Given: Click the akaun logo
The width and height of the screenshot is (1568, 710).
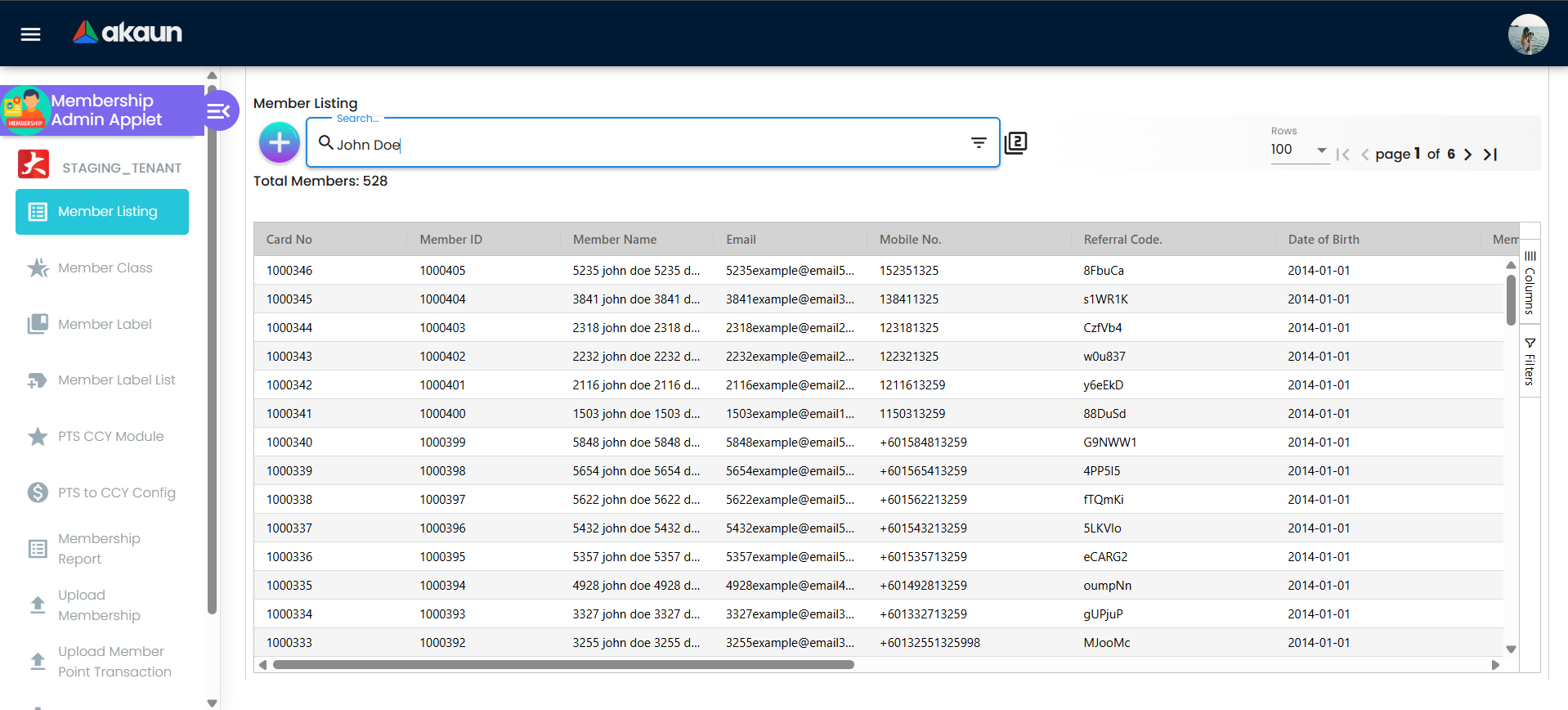Looking at the screenshot, I should 128,33.
